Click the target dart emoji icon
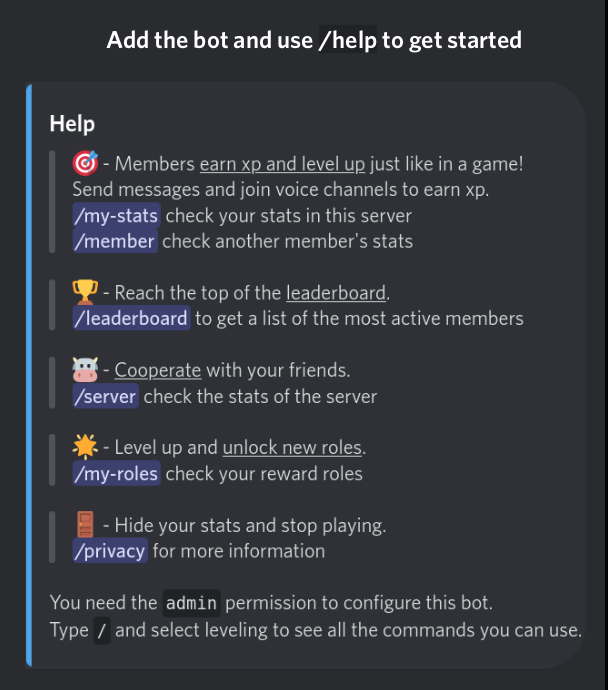608x690 pixels. [84, 163]
